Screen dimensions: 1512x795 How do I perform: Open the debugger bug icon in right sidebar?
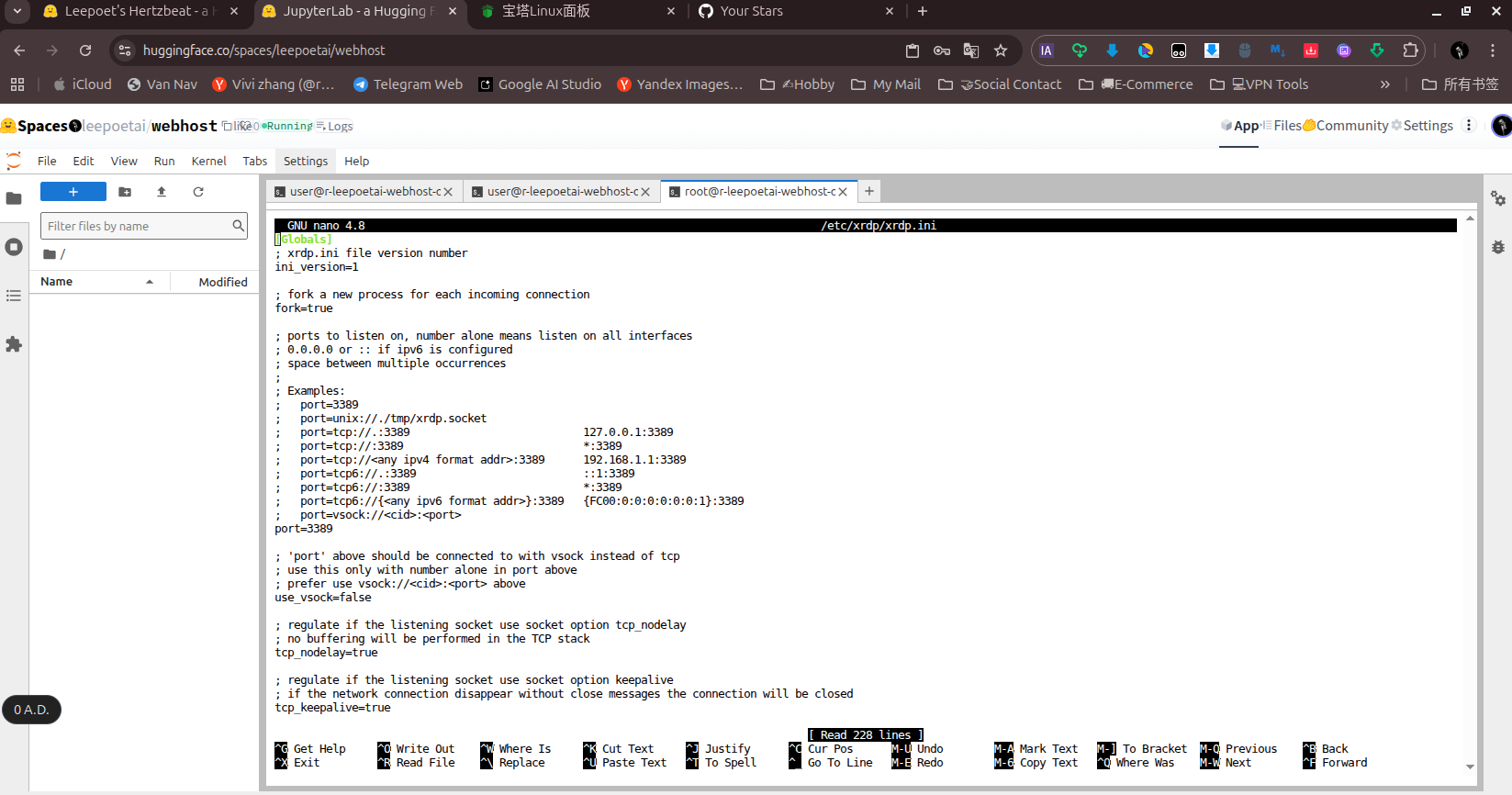[x=1497, y=247]
